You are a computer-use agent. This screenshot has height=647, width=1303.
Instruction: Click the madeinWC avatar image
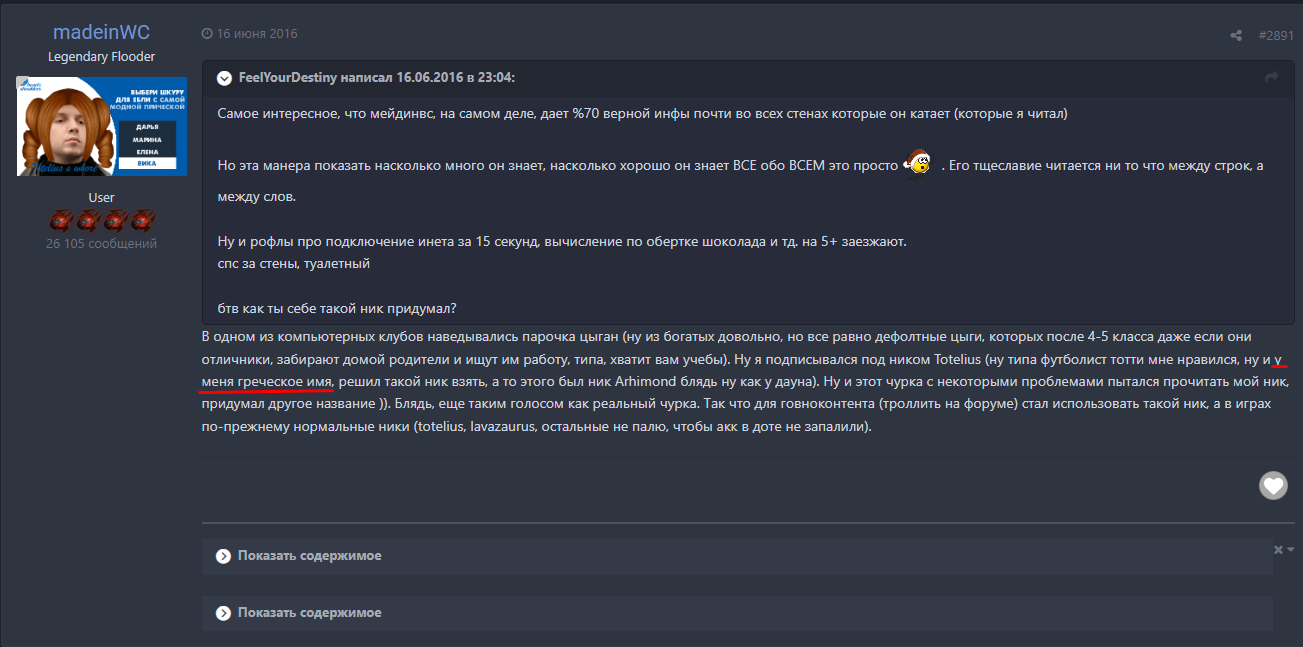pyautogui.click(x=102, y=127)
